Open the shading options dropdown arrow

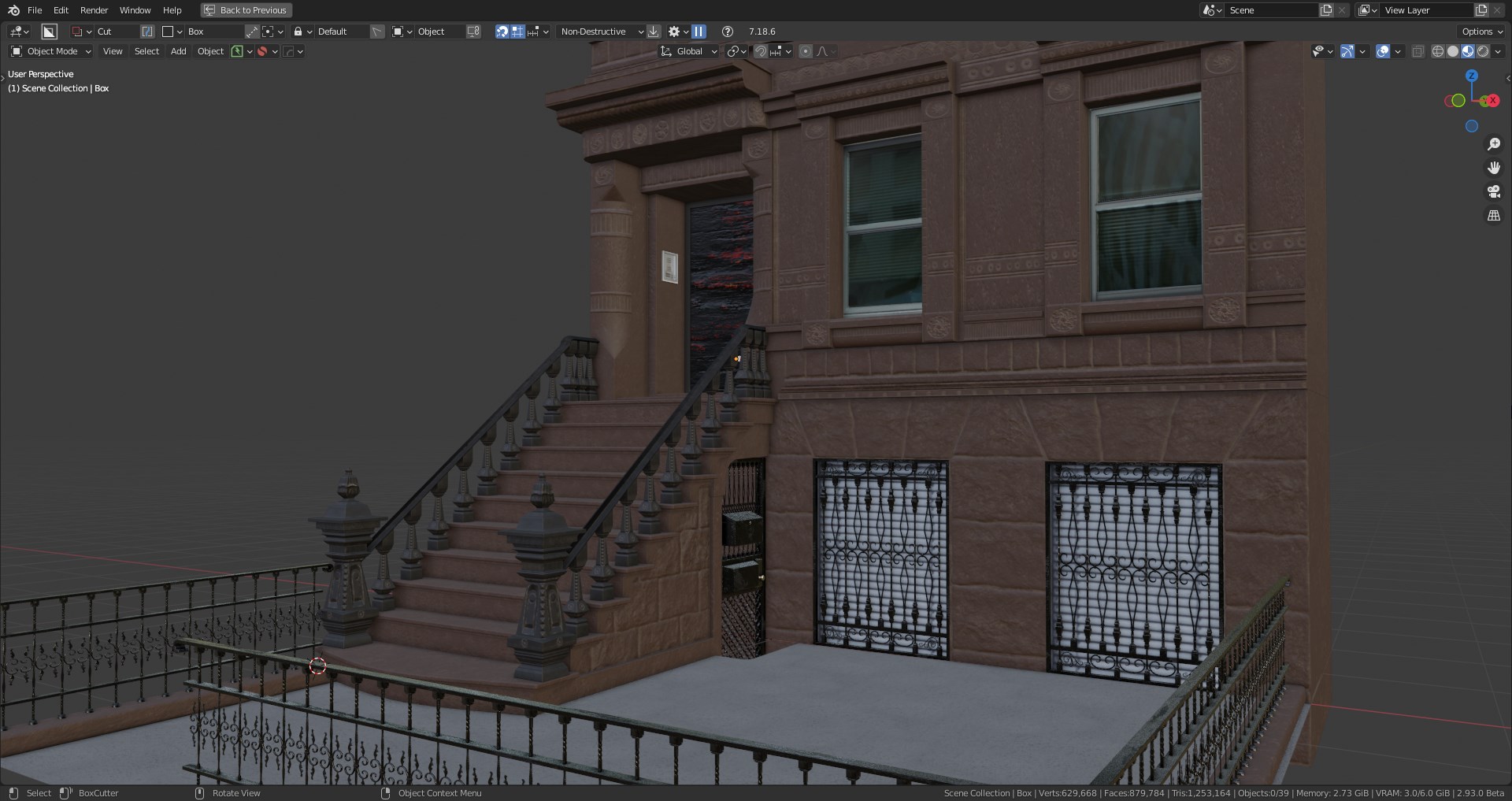[1497, 51]
